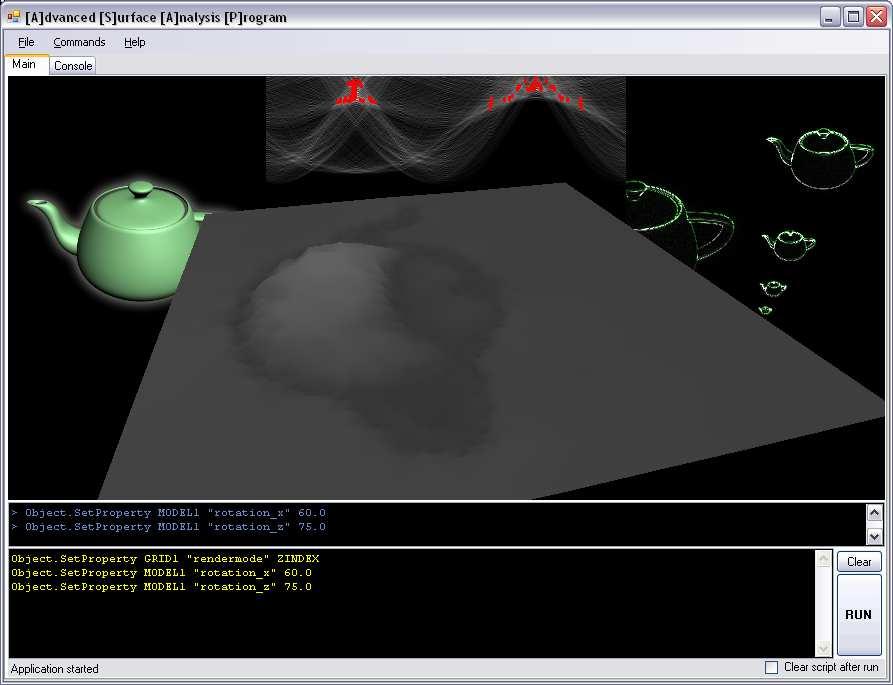Open the Help menu
893x685 pixels.
[134, 42]
